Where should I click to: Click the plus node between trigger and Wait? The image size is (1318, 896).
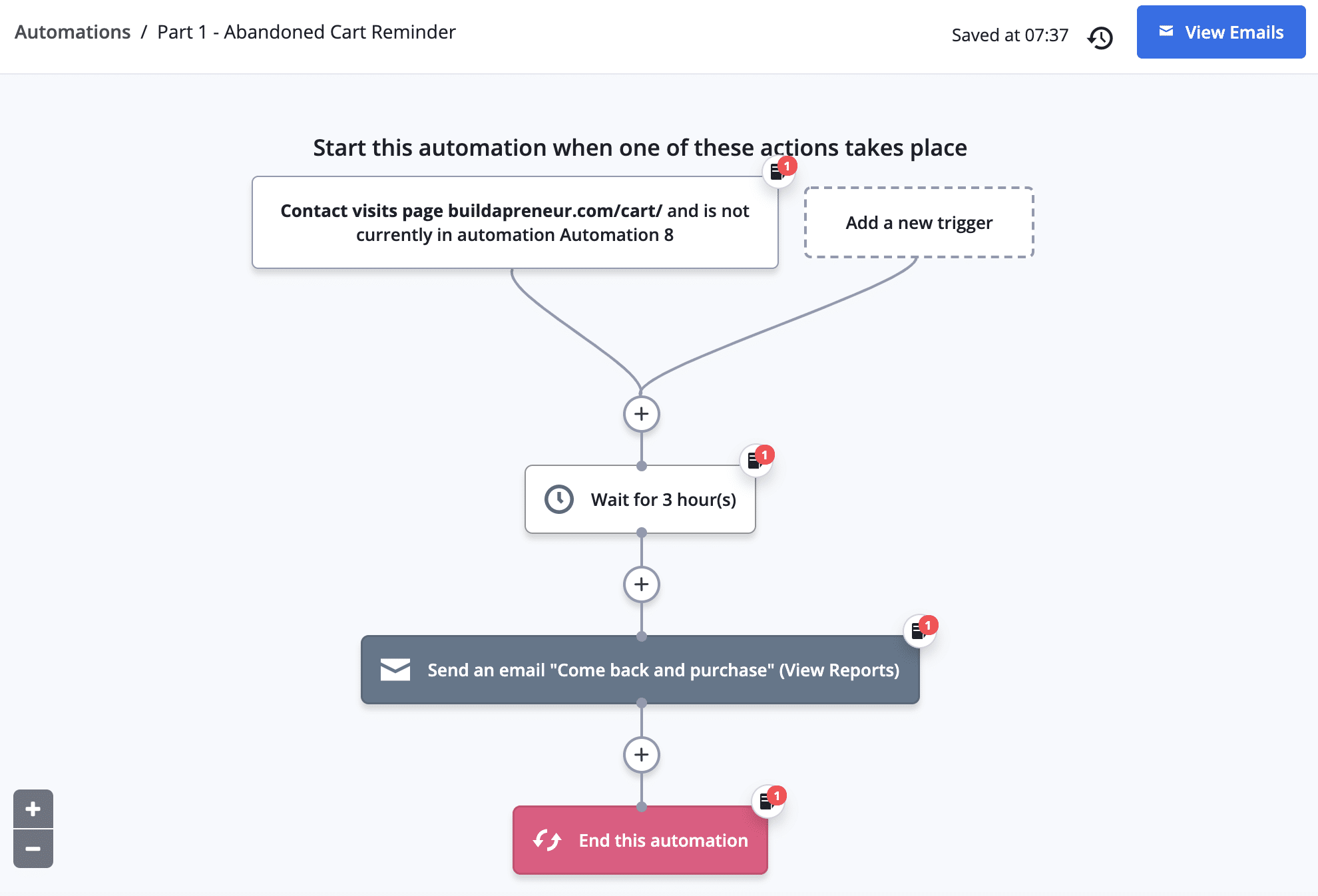click(x=639, y=413)
